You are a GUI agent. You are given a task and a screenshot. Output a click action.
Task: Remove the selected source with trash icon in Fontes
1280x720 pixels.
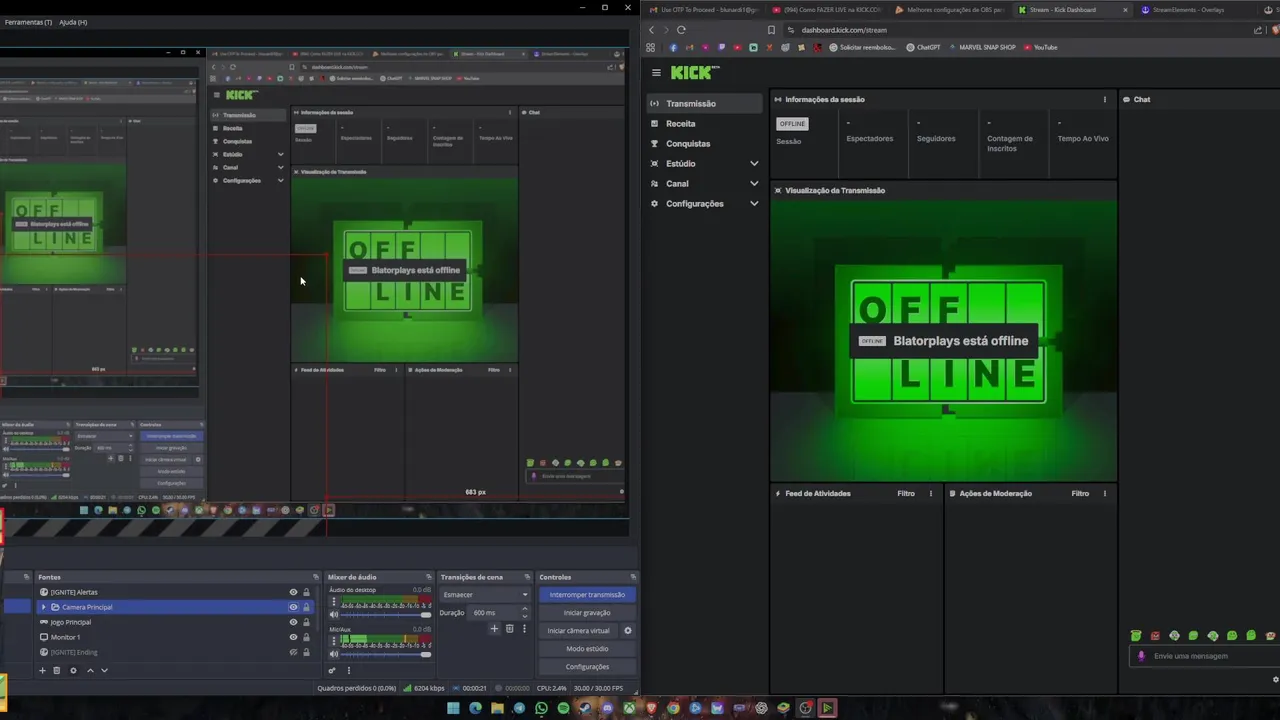click(x=57, y=670)
